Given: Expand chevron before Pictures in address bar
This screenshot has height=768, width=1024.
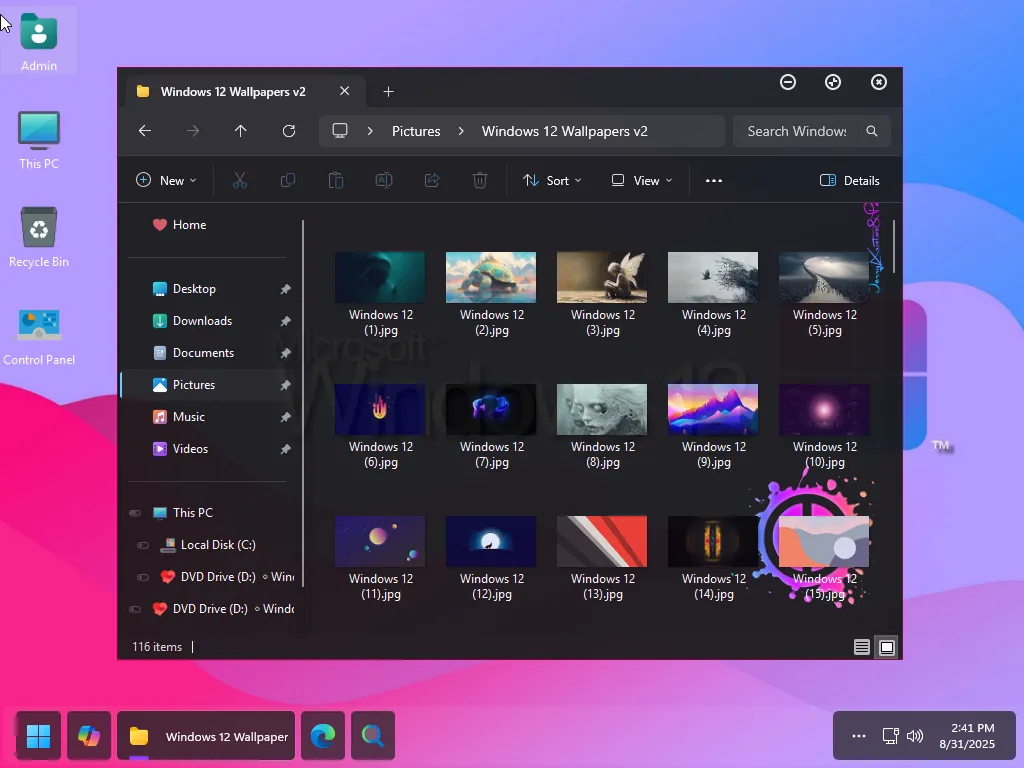Looking at the screenshot, I should 370,131.
